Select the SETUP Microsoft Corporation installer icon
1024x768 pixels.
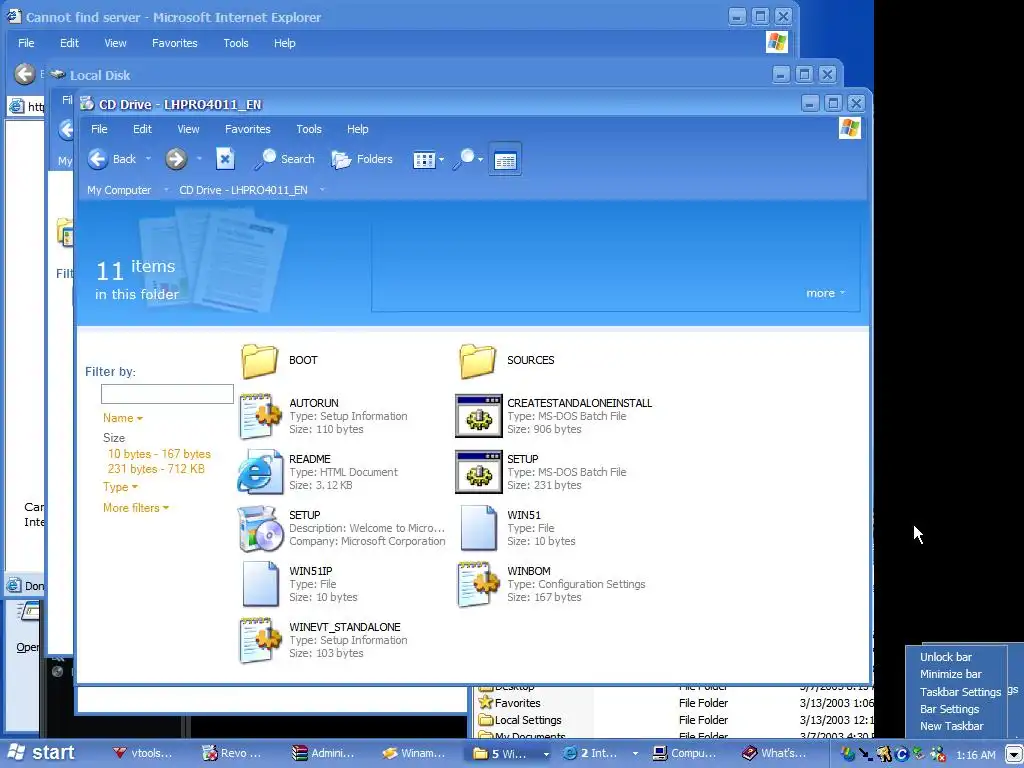pyautogui.click(x=261, y=528)
